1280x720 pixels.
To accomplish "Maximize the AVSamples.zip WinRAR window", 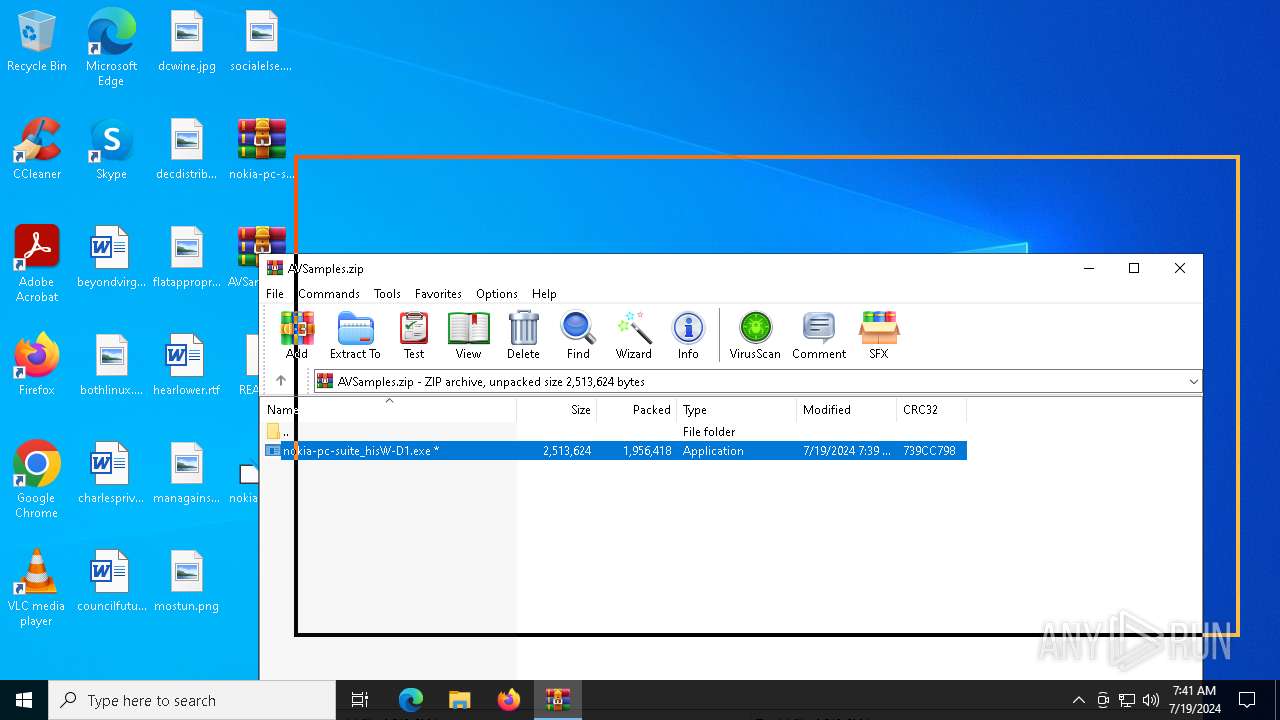I will 1134,268.
